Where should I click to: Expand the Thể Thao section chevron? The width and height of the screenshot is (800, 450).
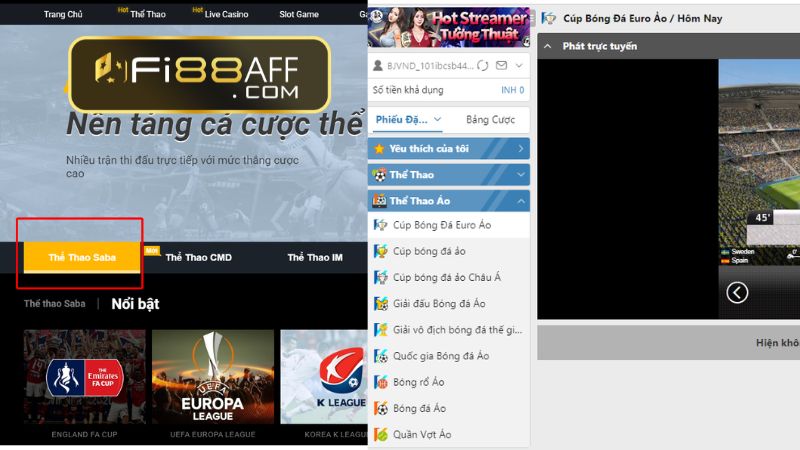click(x=521, y=174)
